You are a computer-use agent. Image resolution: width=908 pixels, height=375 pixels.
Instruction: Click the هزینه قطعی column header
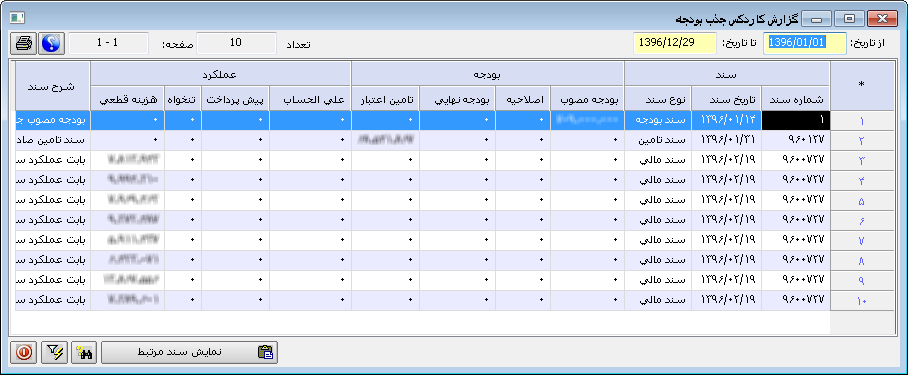click(127, 99)
